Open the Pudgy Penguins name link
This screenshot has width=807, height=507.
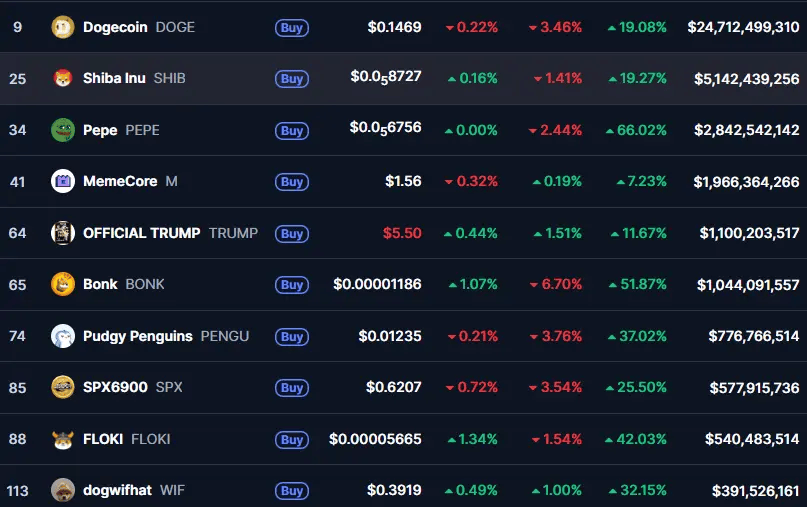click(137, 336)
